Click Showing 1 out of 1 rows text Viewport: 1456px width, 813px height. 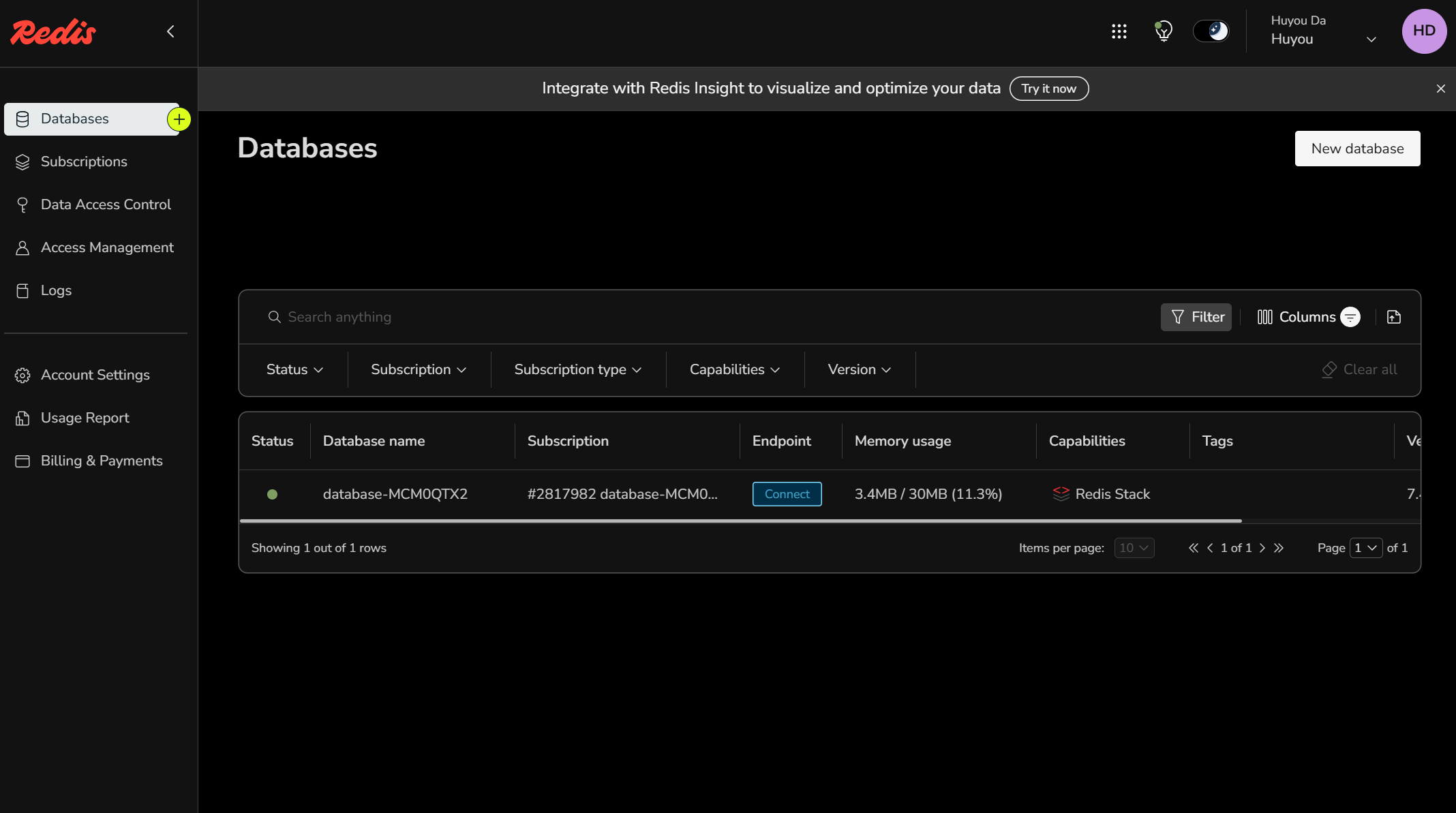[x=318, y=548]
